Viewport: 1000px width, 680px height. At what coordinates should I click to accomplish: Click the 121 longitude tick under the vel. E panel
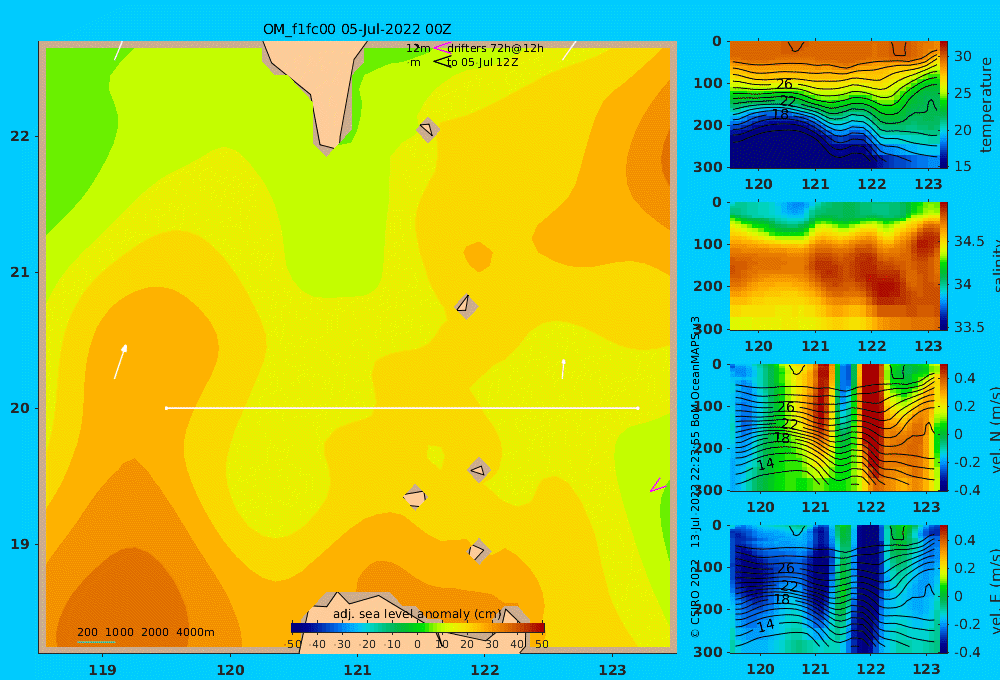pyautogui.click(x=815, y=669)
